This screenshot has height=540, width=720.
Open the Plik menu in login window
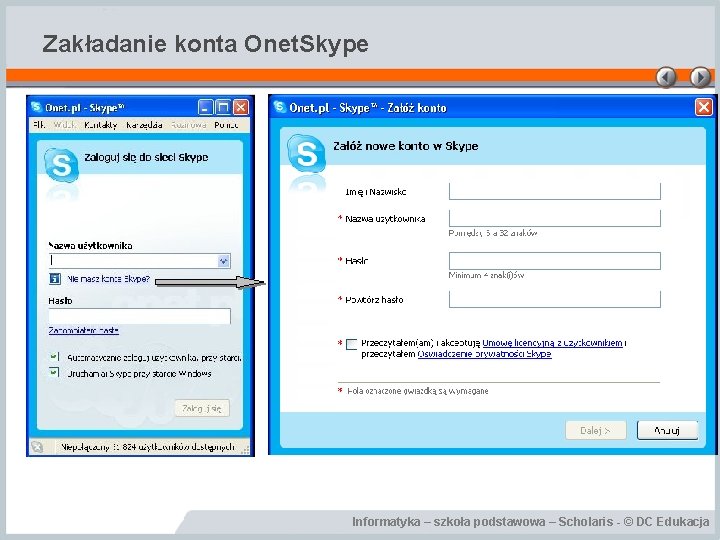(39, 124)
